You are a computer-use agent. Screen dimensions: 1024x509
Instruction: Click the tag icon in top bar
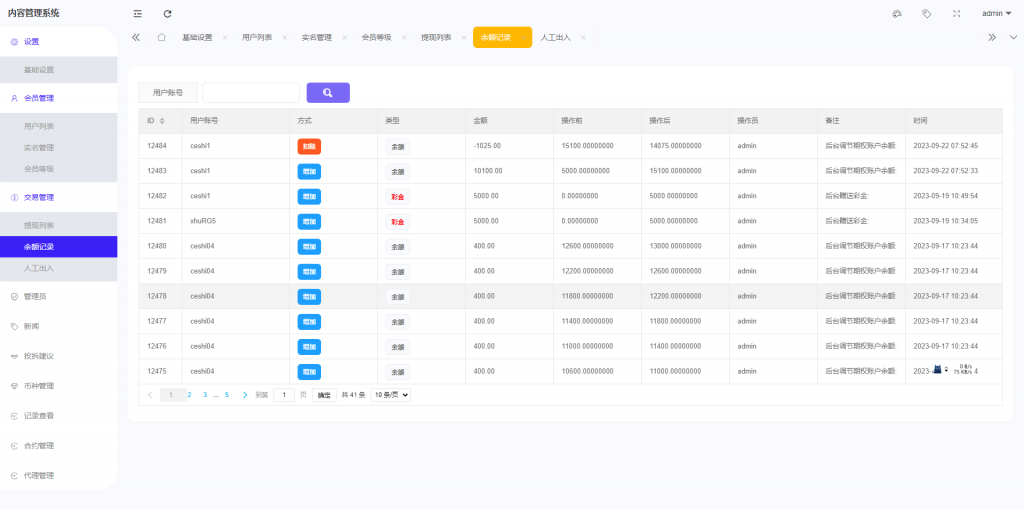point(927,13)
